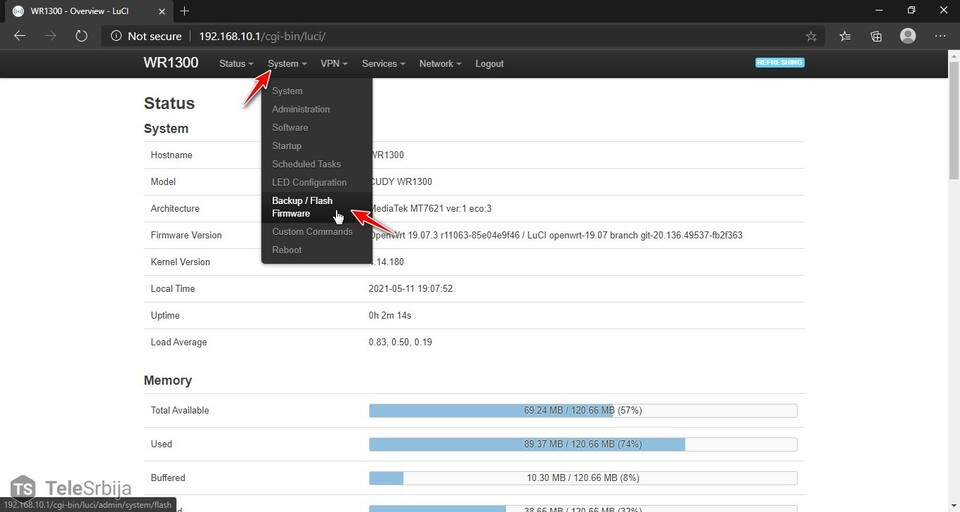Click the Total Available memory progress bar
The height and width of the screenshot is (512, 960).
[x=583, y=410]
